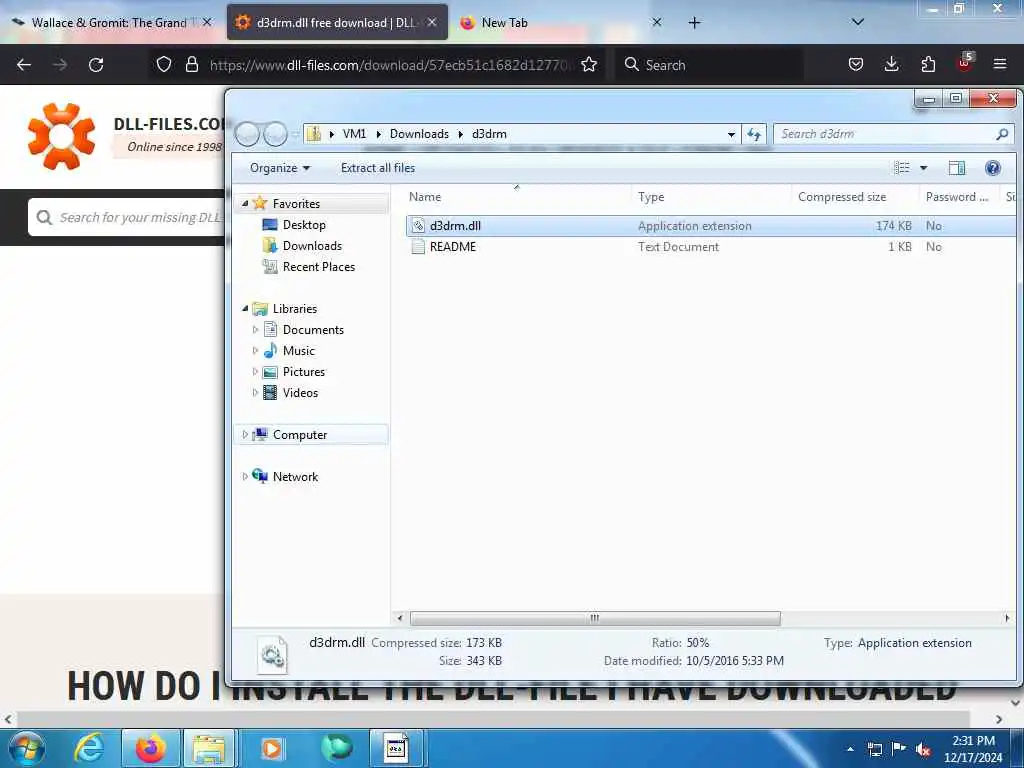Close the New Tab tab
Screen dimensions: 1024x768
point(657,22)
